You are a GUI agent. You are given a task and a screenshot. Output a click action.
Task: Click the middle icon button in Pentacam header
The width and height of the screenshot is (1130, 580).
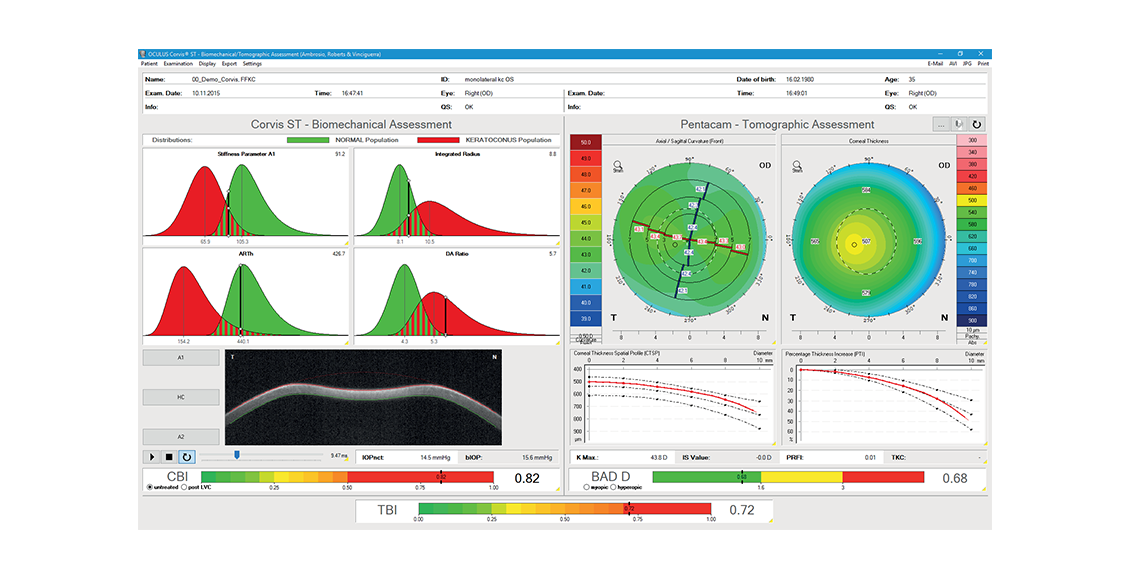(x=959, y=125)
